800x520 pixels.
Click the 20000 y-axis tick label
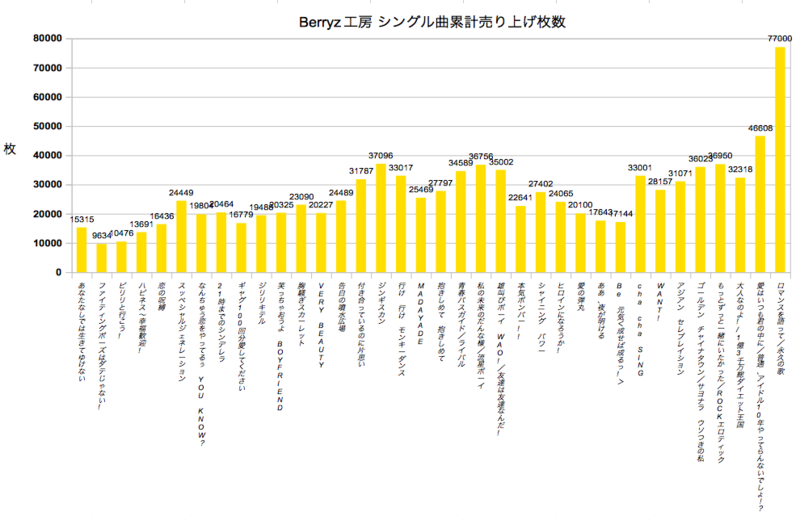pos(47,214)
